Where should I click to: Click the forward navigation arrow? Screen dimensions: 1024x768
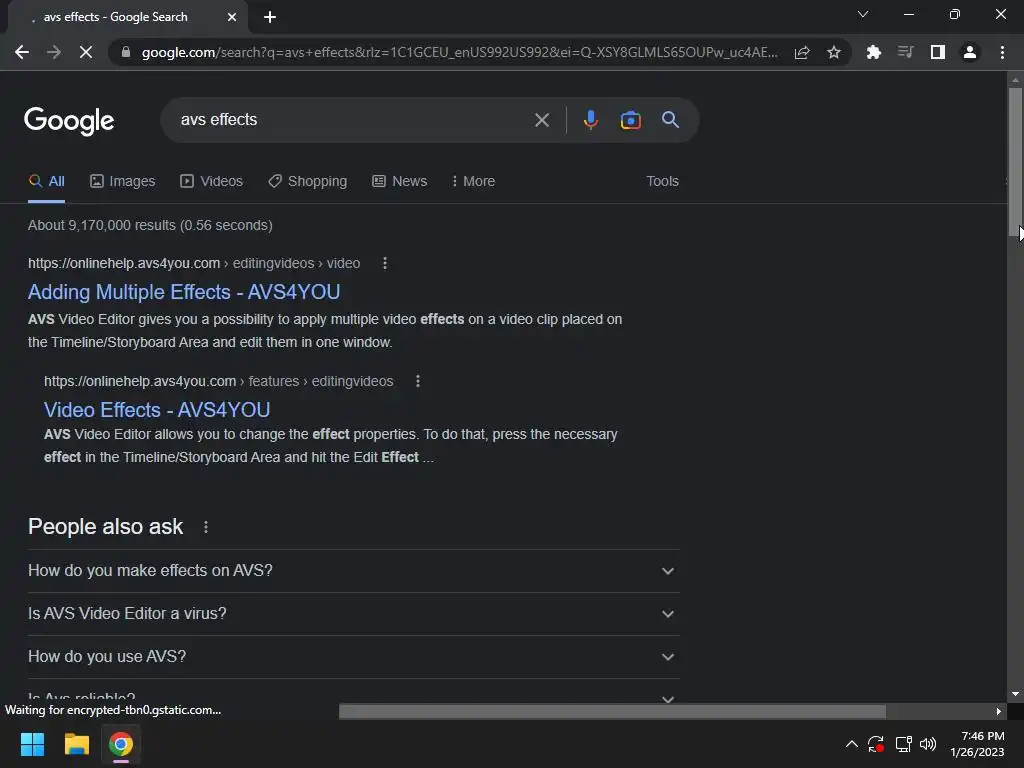54,52
